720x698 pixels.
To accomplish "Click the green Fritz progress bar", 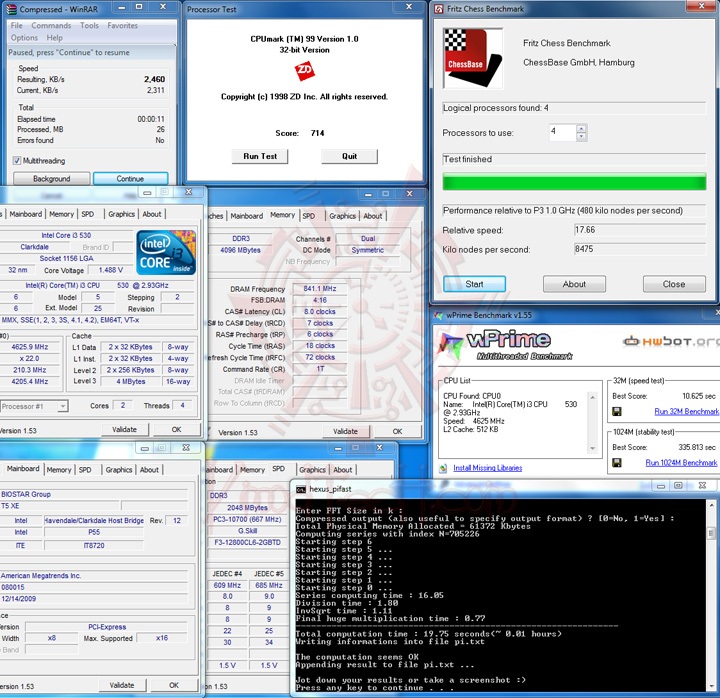I will (x=574, y=182).
